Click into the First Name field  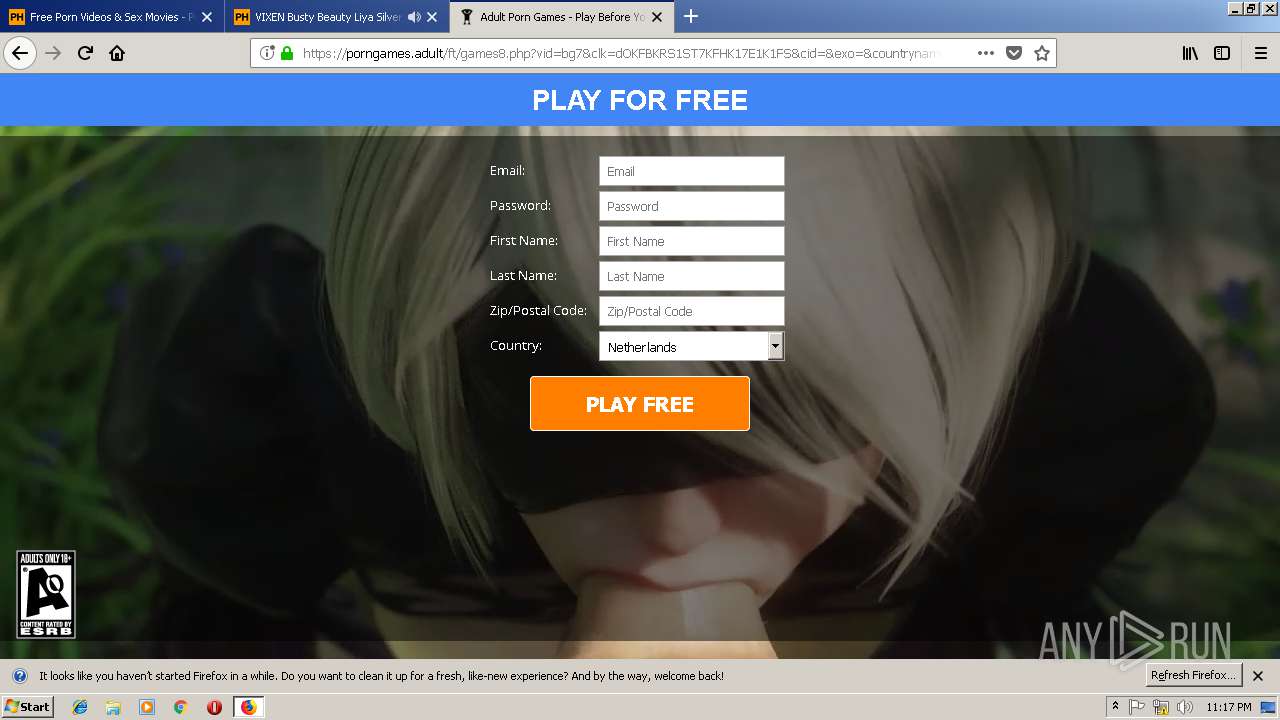point(692,241)
